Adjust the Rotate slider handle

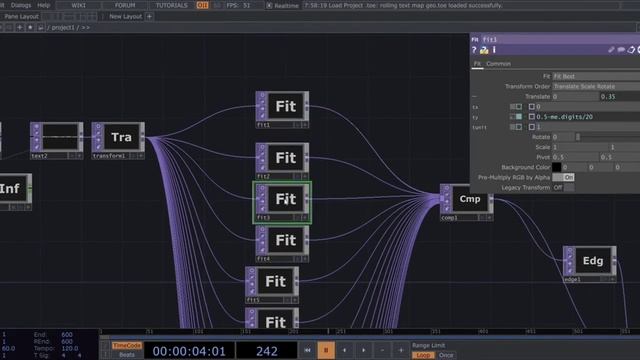(578, 137)
